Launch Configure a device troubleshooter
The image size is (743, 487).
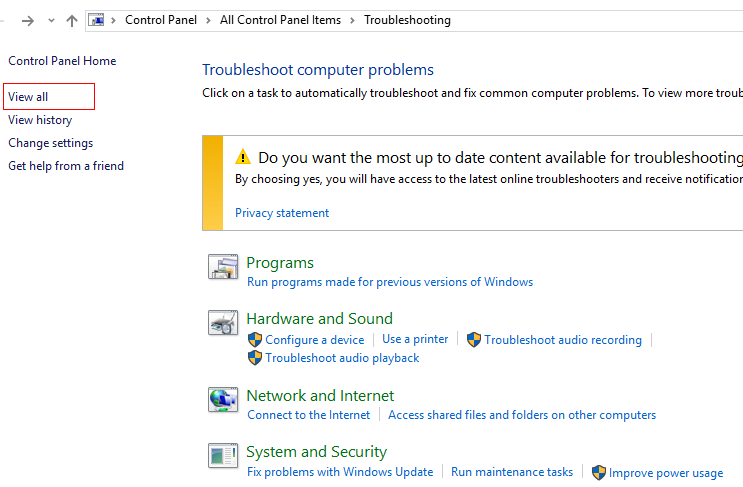[315, 340]
